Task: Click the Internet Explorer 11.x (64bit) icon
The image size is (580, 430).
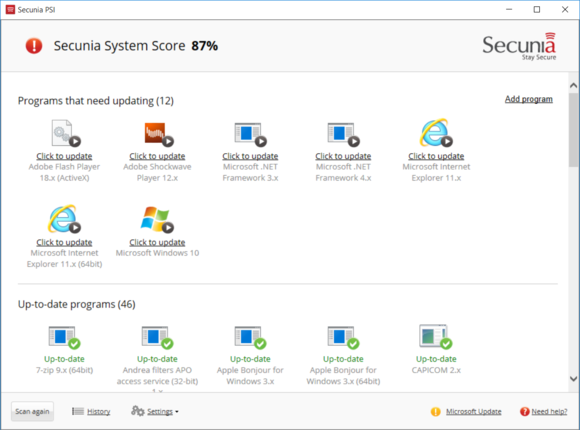Action: [x=64, y=219]
